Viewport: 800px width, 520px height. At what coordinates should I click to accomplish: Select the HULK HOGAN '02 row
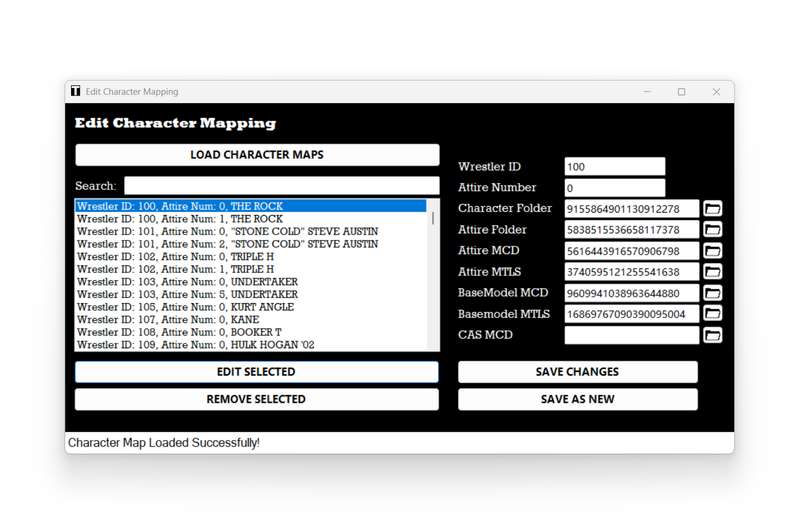pos(251,345)
